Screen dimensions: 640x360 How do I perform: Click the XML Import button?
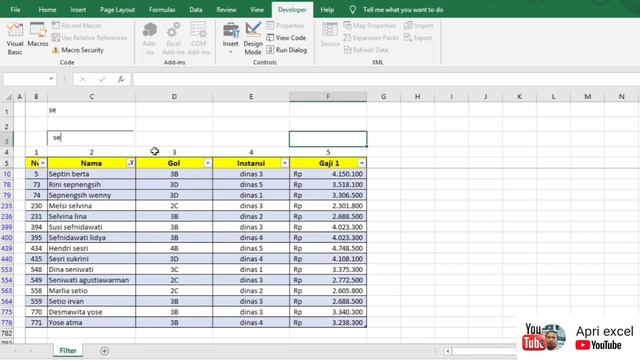(418, 25)
